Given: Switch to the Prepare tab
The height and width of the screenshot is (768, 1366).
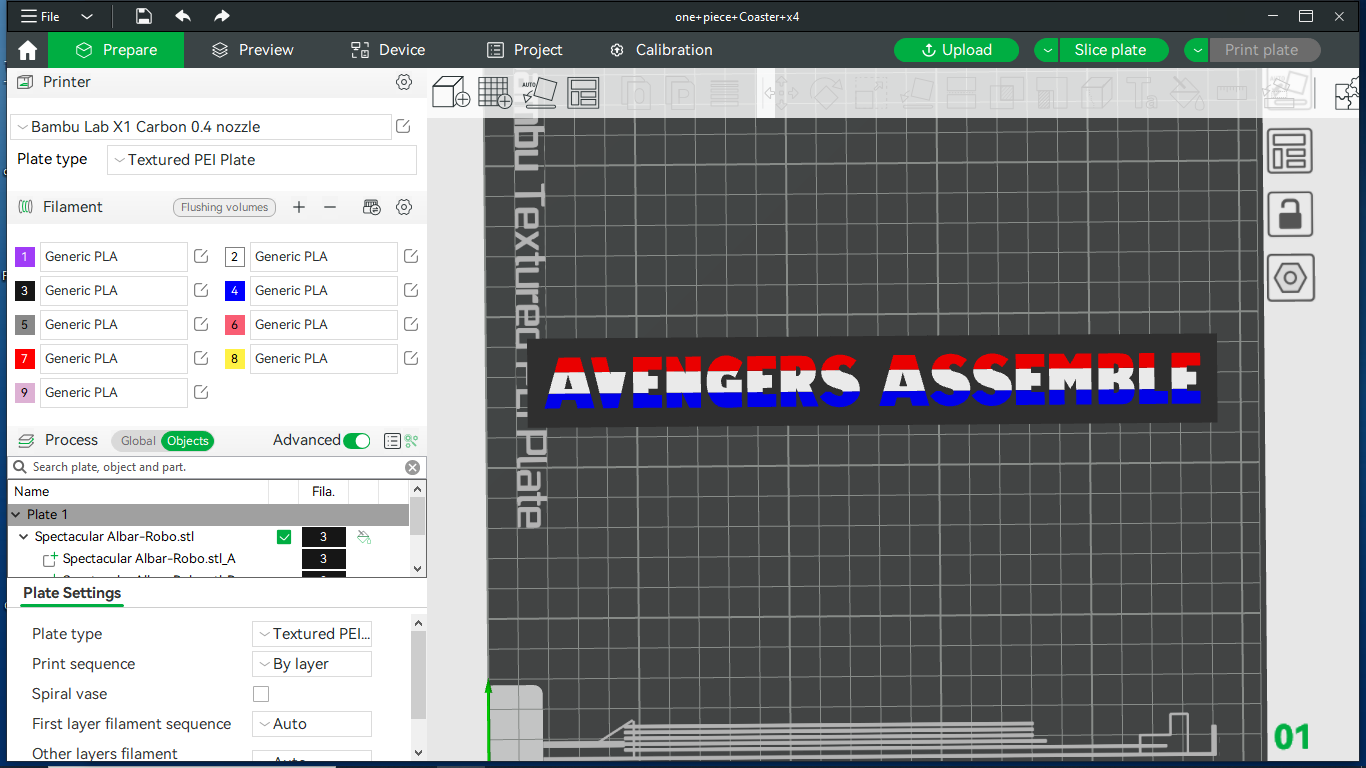Looking at the screenshot, I should tap(116, 50).
